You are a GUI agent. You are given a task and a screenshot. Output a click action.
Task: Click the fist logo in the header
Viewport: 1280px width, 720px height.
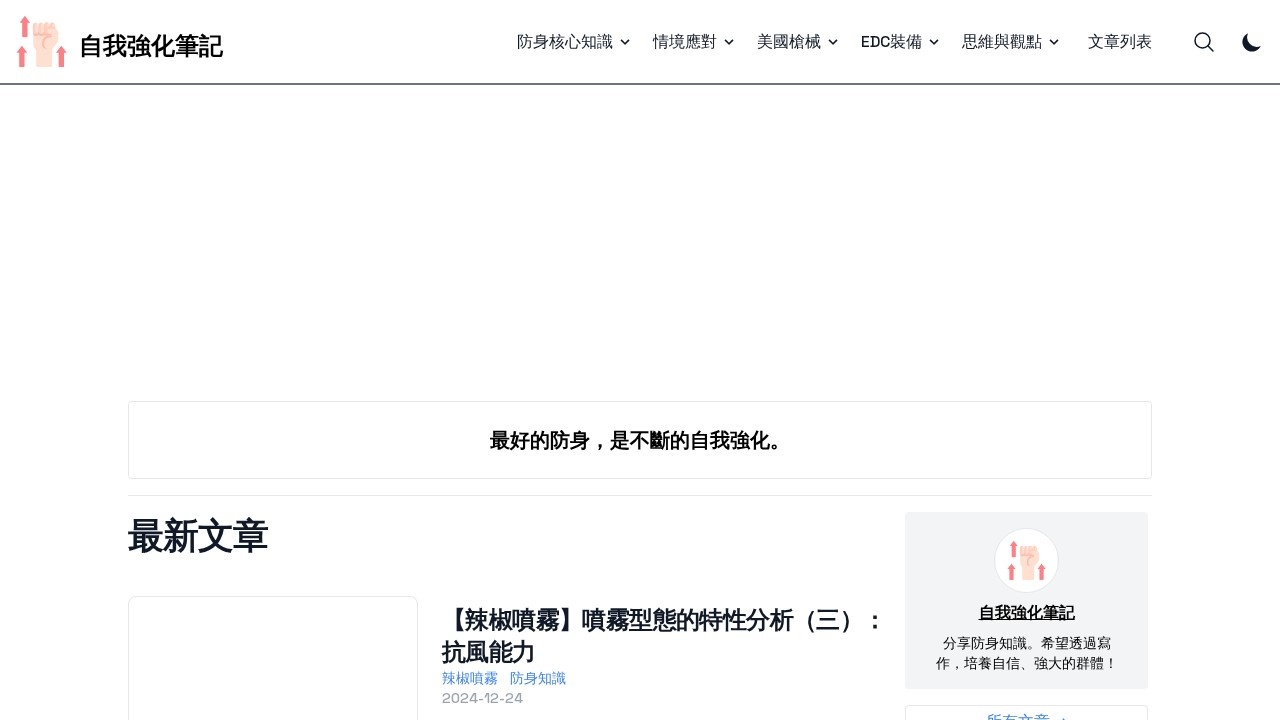tap(41, 41)
